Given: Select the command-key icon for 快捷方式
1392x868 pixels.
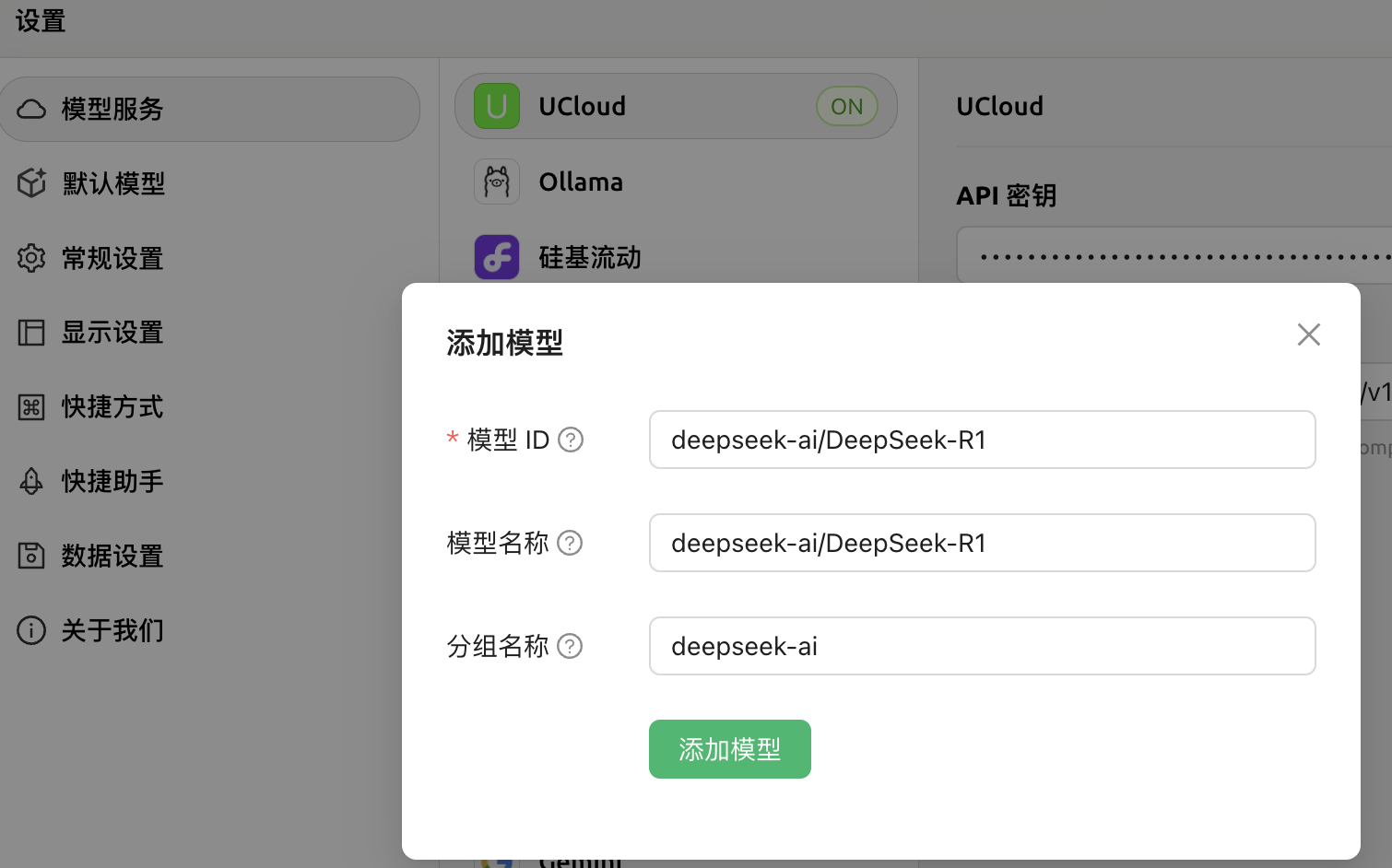Looking at the screenshot, I should (31, 406).
